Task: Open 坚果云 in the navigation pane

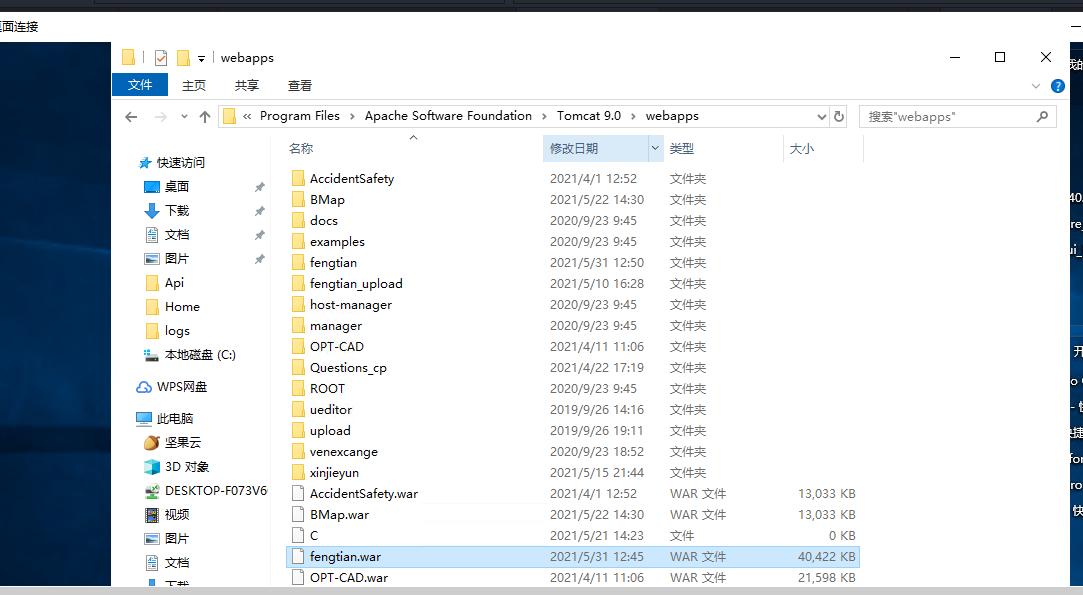Action: click(182, 443)
